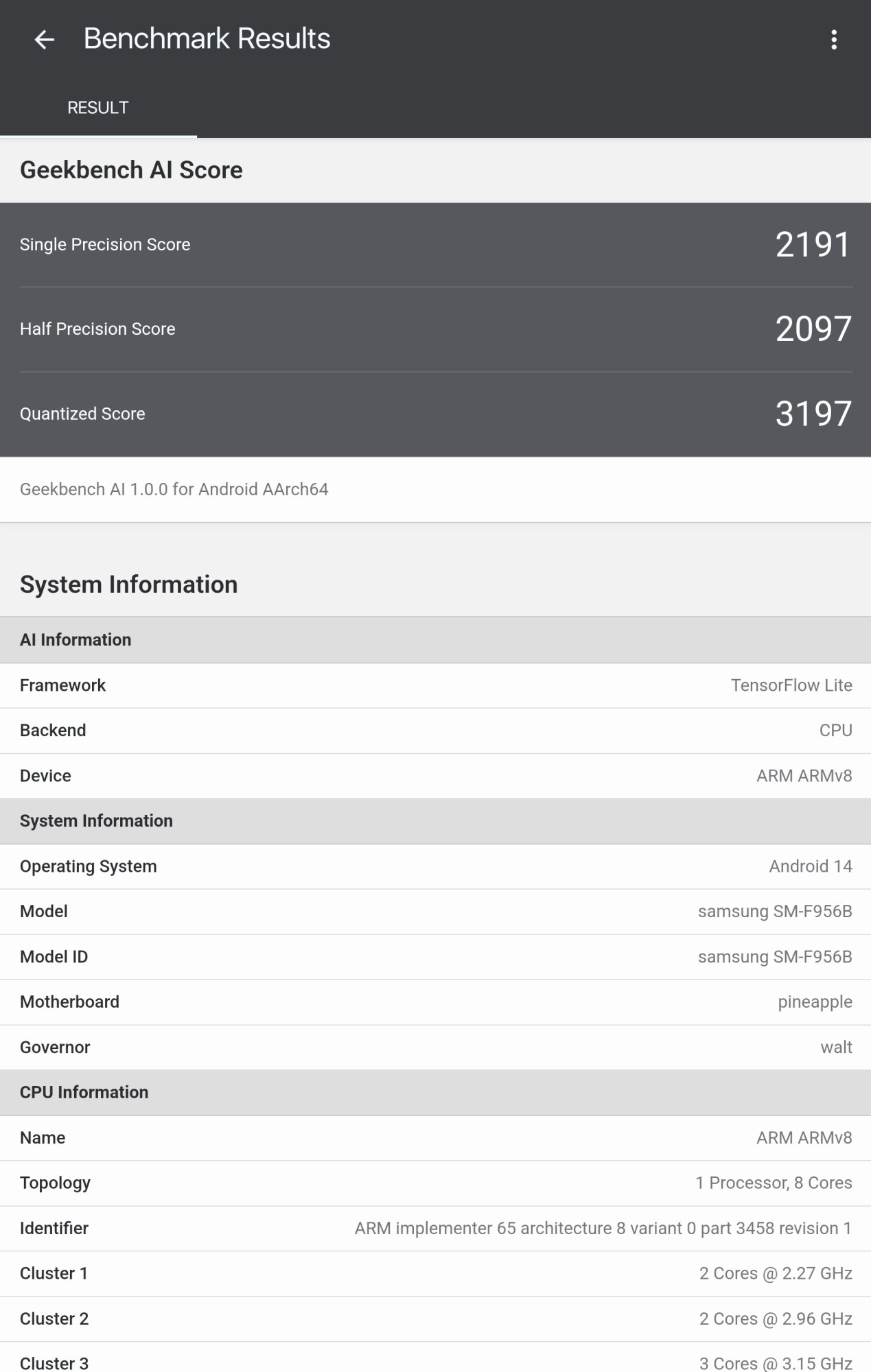871x1372 pixels.
Task: Tap the score value 2191
Action: pyautogui.click(x=813, y=245)
